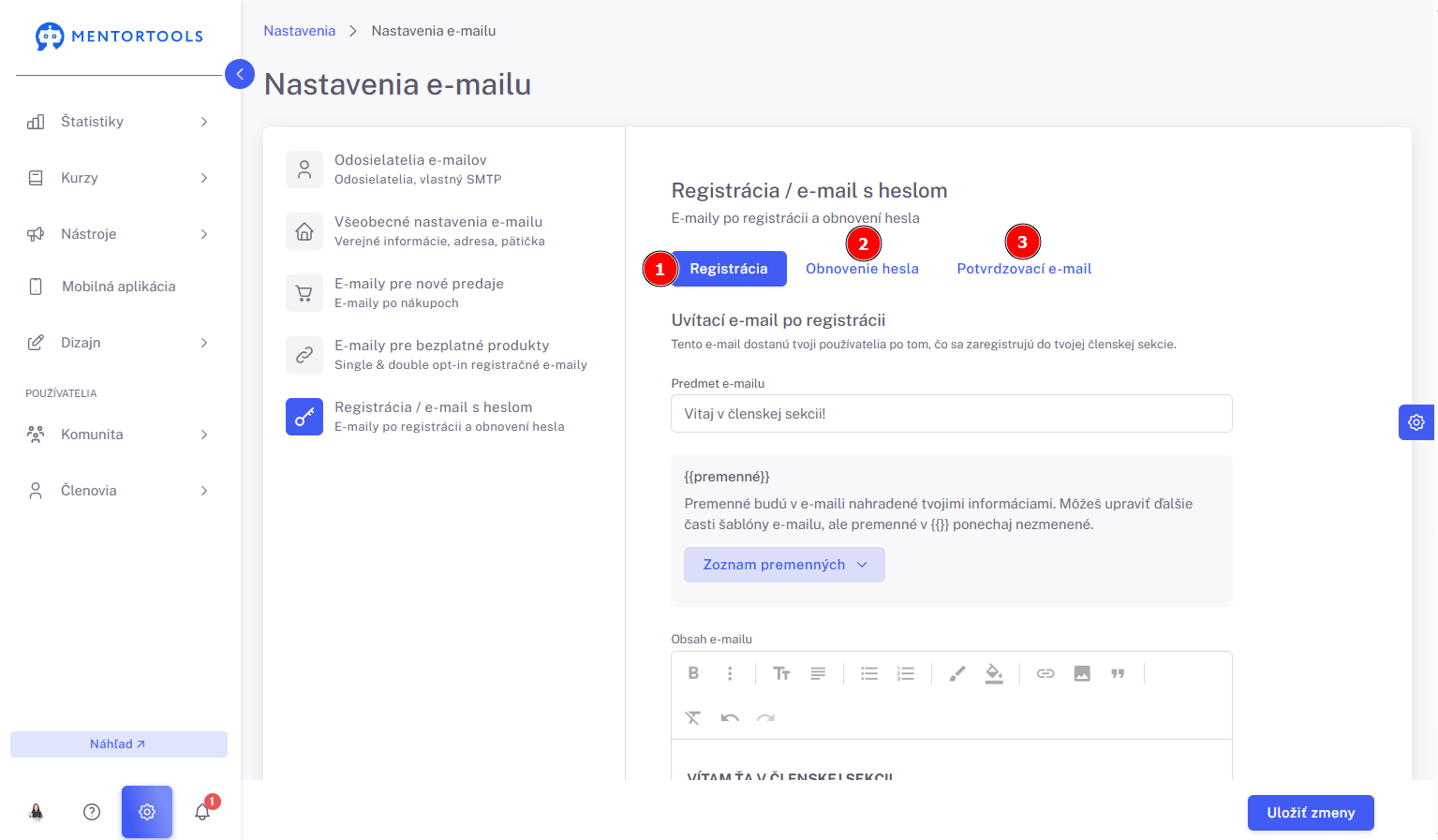Image resolution: width=1438 pixels, height=840 pixels.
Task: Open help question mark icon
Action: point(92,812)
